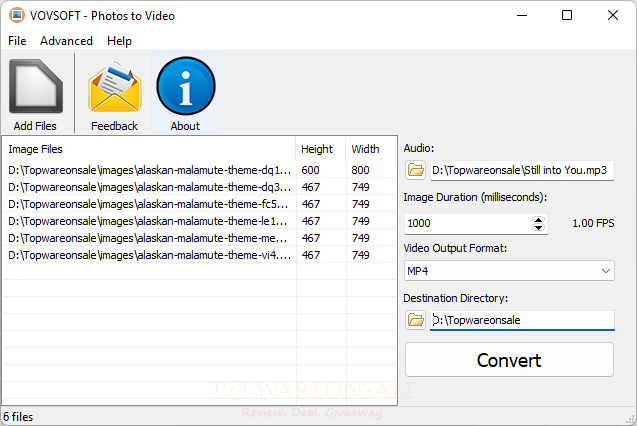
Task: Click the Audio path field Still into You.mp3
Action: click(522, 170)
